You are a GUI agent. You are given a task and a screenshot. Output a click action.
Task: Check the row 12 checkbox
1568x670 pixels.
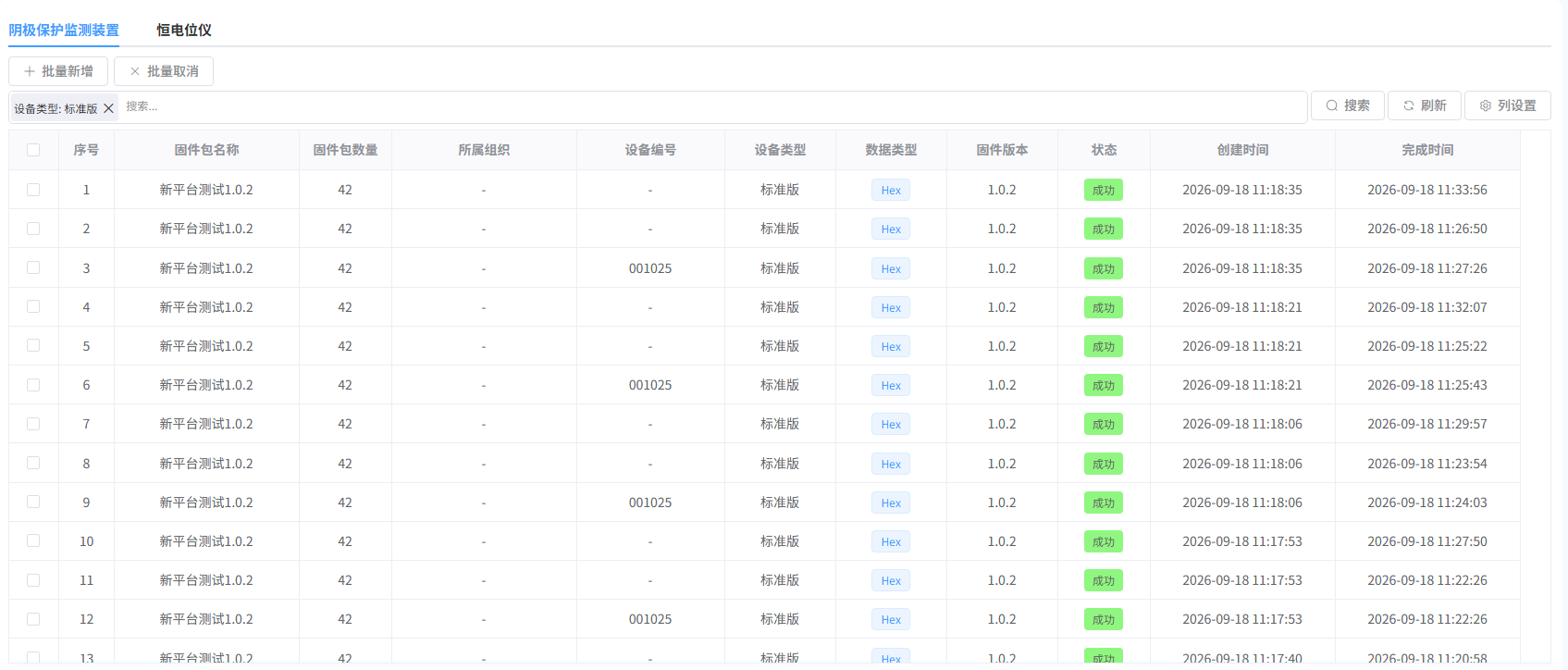click(x=33, y=619)
